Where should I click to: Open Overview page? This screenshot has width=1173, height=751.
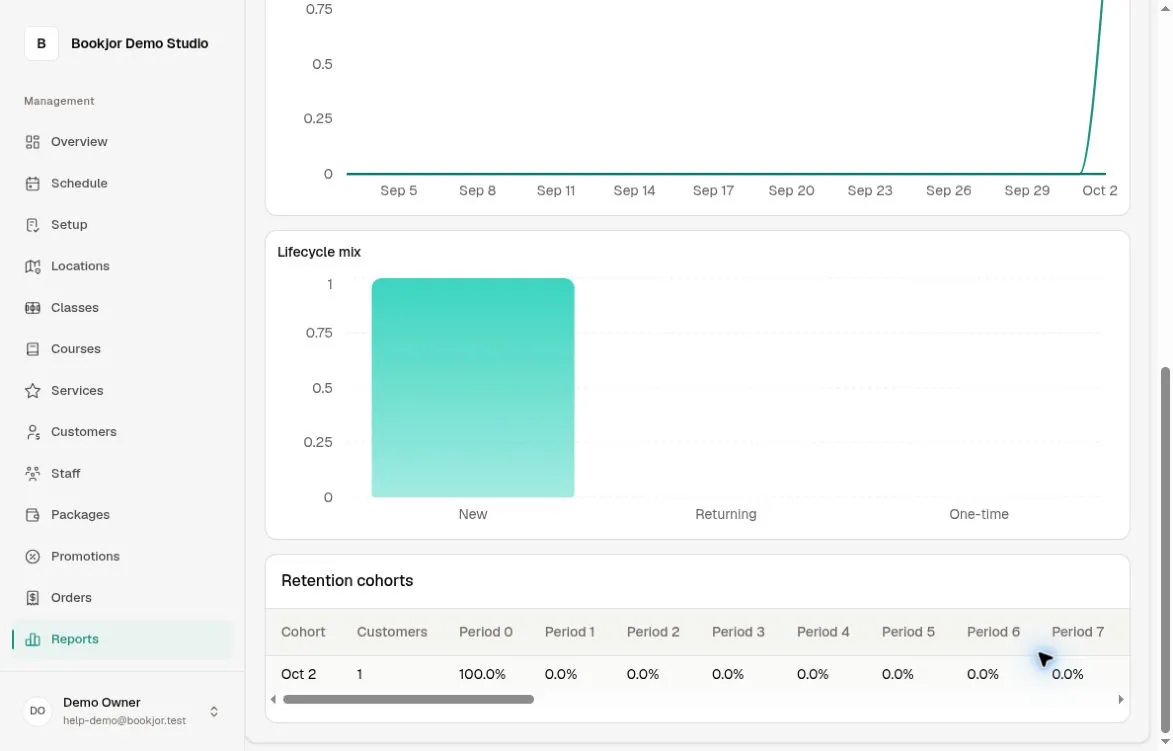tap(121, 142)
